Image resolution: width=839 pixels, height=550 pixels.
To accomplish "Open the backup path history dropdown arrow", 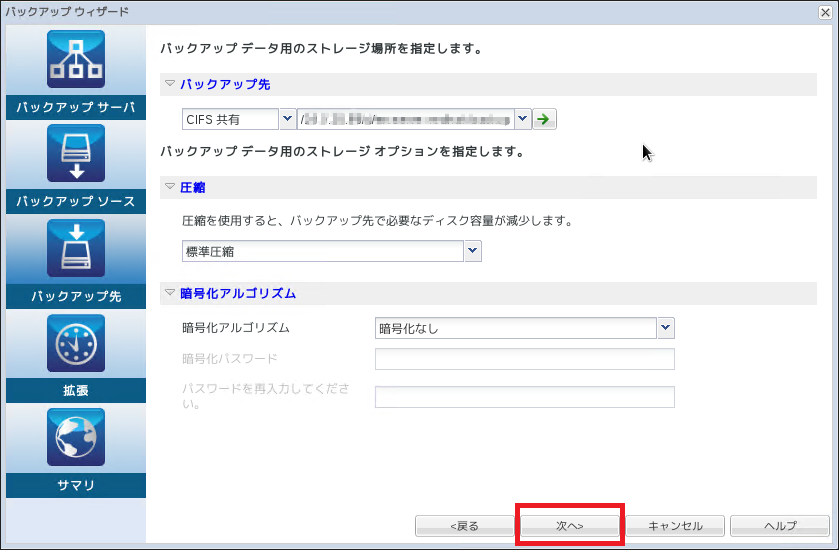I will click(x=523, y=119).
